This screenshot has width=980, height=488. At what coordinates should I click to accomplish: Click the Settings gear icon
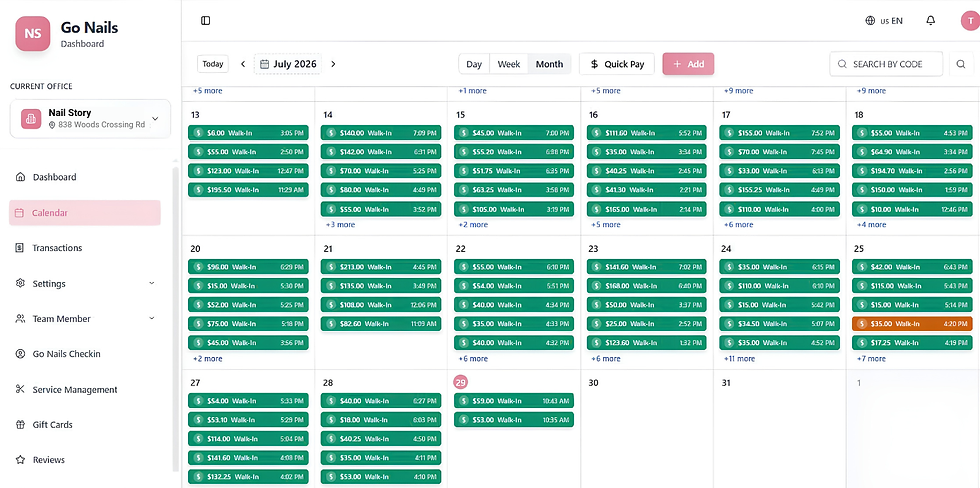pos(20,284)
